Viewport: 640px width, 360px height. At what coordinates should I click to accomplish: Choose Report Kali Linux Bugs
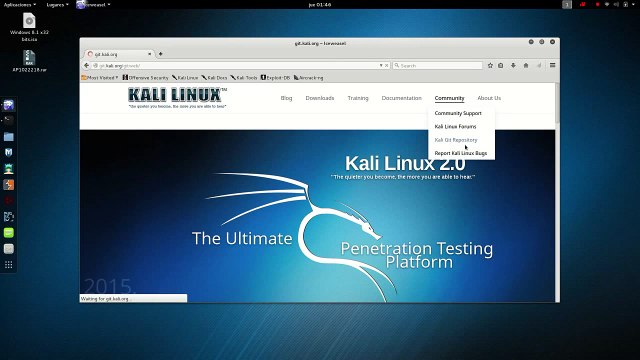[x=460, y=153]
